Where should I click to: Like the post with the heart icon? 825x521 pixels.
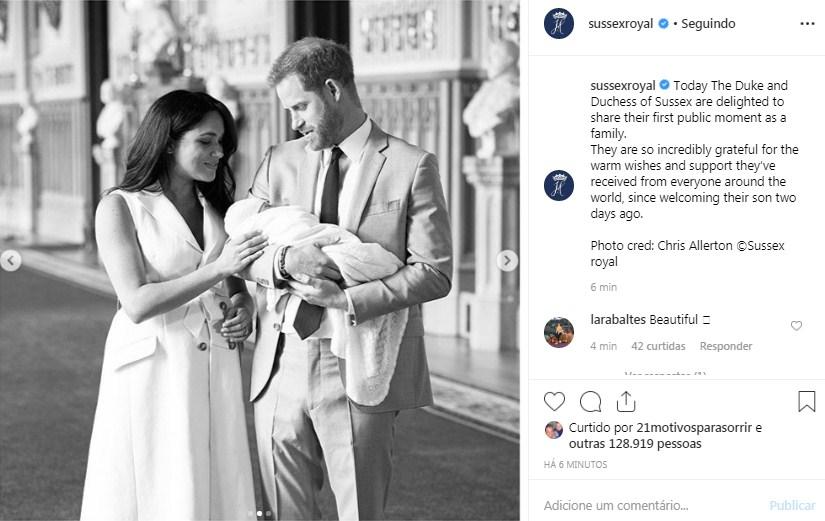coord(554,401)
